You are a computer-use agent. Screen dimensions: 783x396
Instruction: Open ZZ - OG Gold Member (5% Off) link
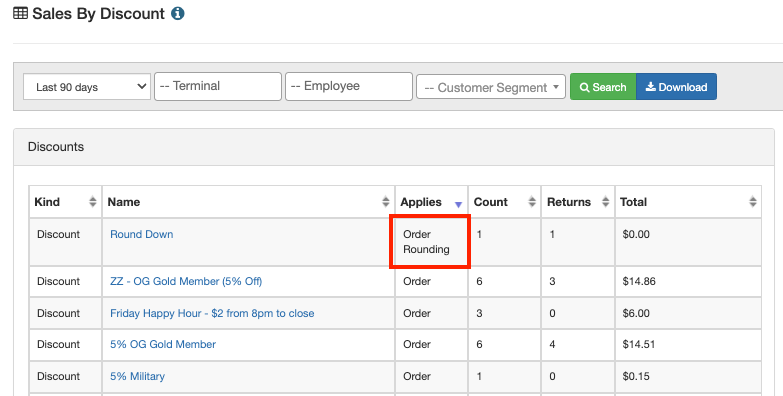pos(186,281)
